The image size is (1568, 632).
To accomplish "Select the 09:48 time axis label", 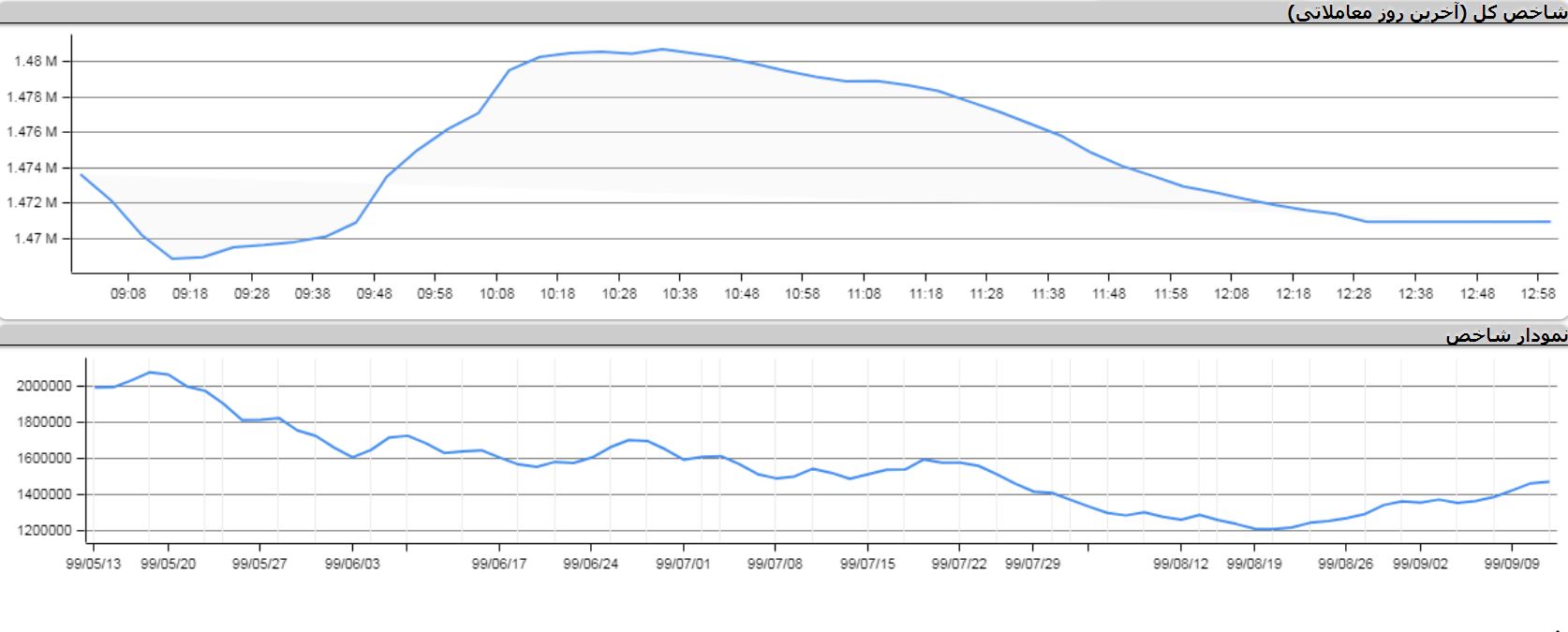I will tap(374, 294).
